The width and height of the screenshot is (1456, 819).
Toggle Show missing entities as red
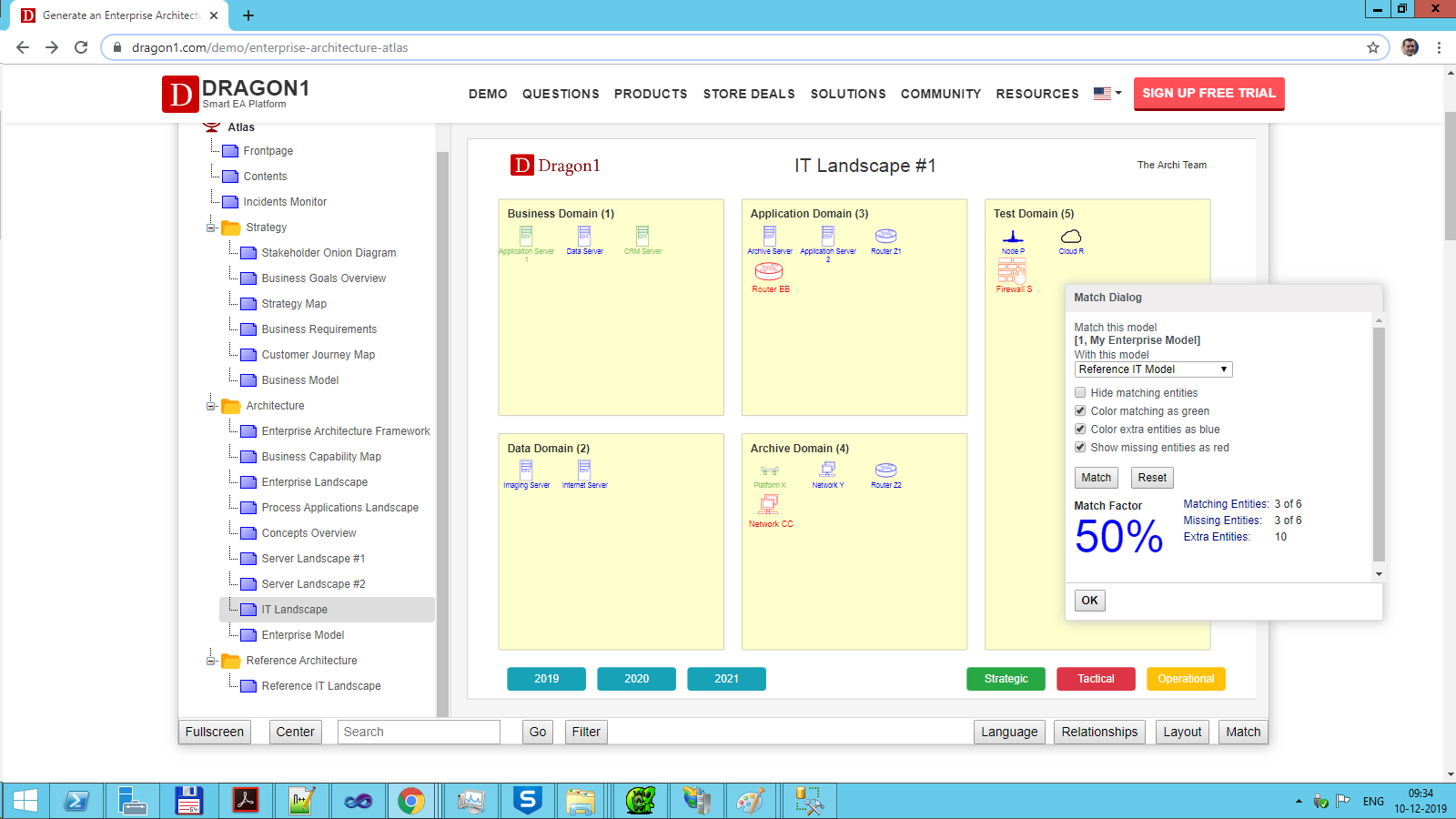coord(1080,448)
